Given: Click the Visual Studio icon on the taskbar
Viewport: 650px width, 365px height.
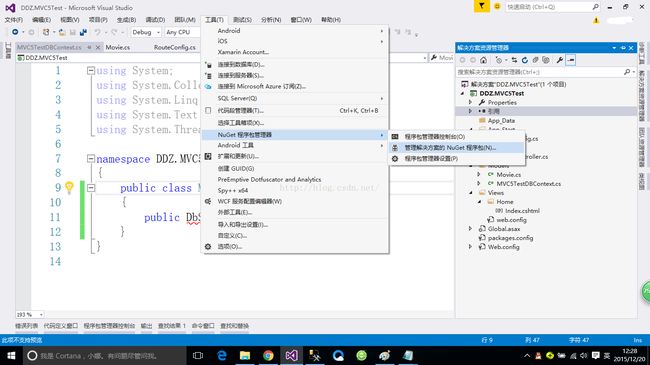Looking at the screenshot, I should tap(291, 355).
